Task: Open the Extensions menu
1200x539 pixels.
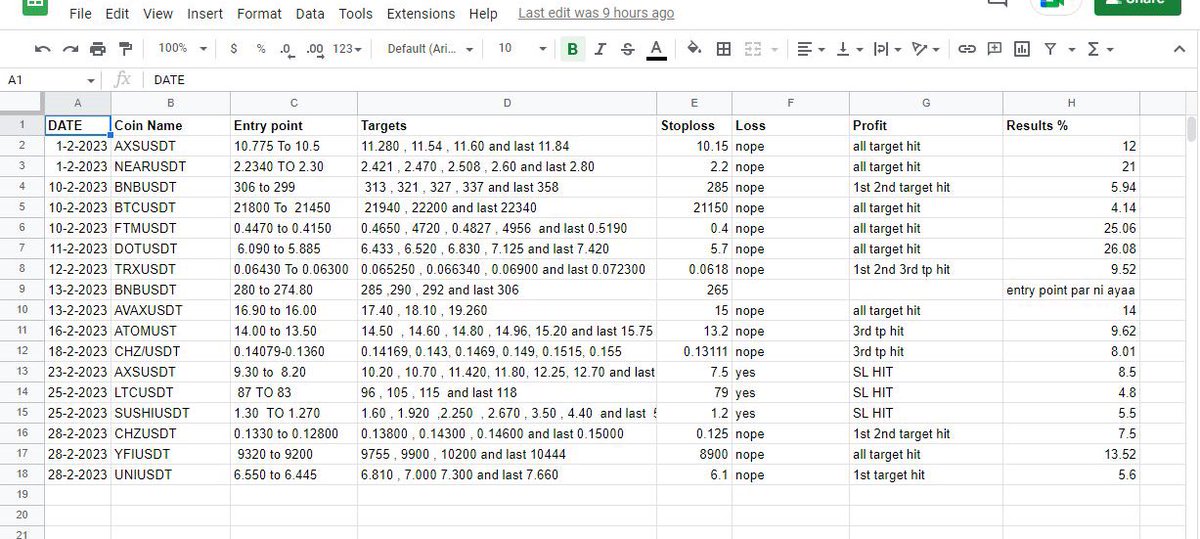Action: point(421,14)
